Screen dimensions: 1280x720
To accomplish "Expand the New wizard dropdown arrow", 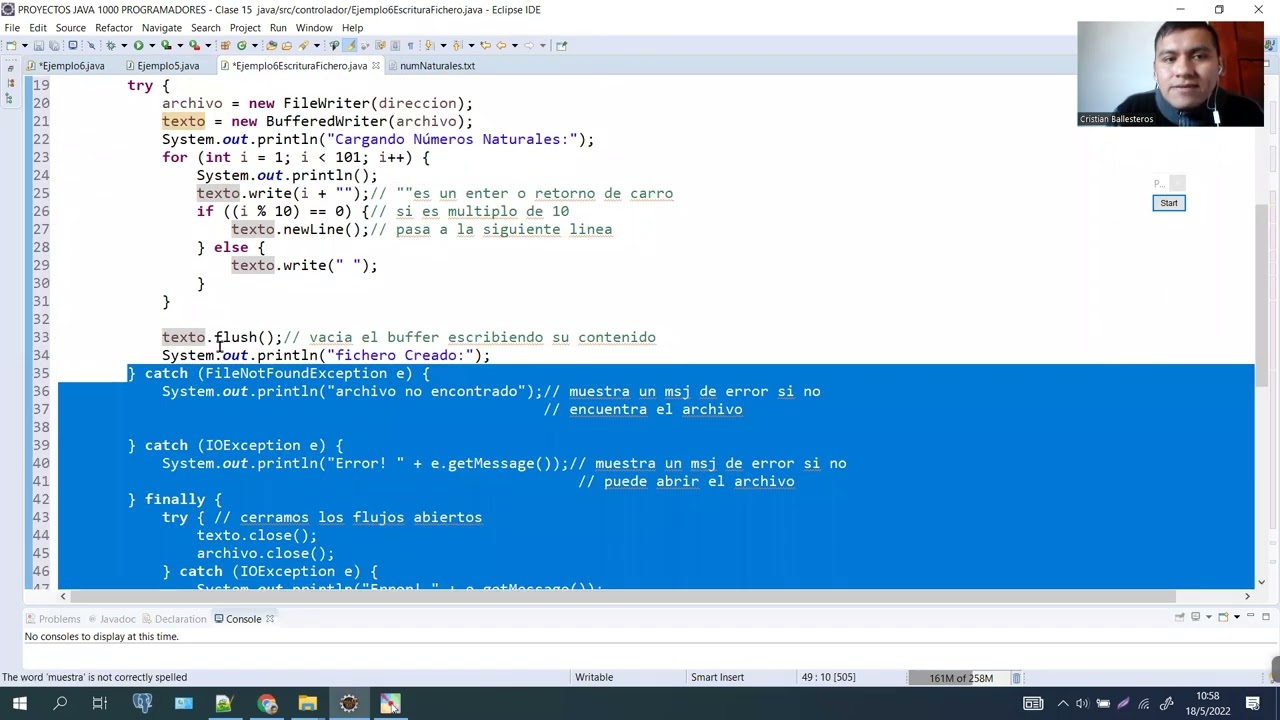I will [25, 45].
